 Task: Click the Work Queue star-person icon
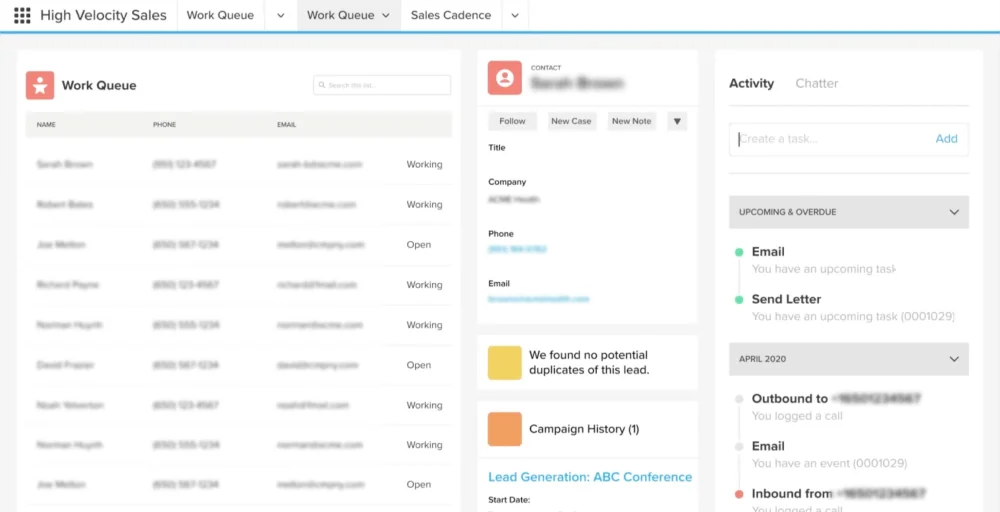40,85
